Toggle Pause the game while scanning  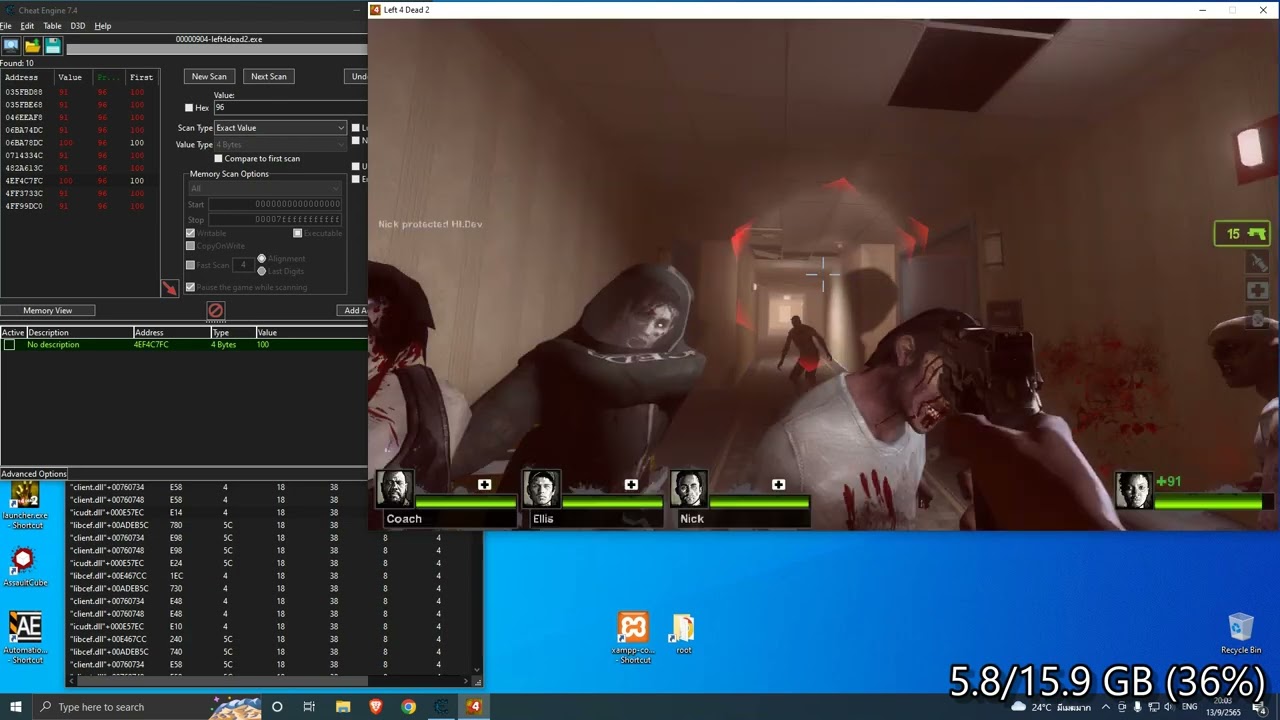[x=190, y=287]
